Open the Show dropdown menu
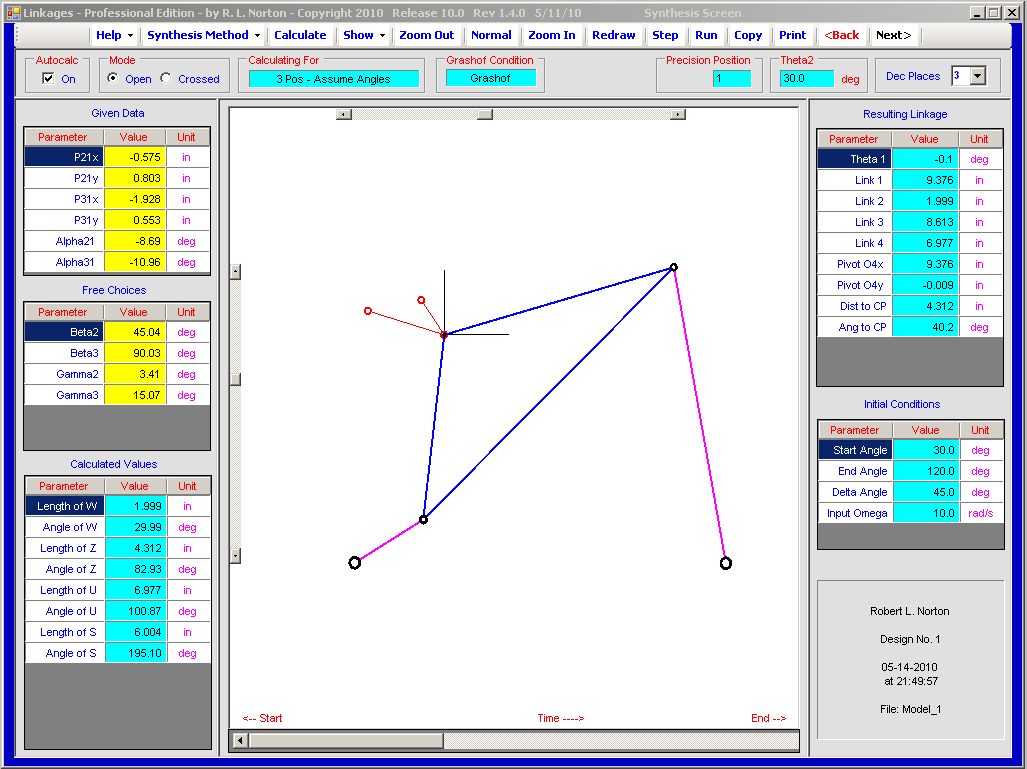1027x769 pixels. pos(364,35)
